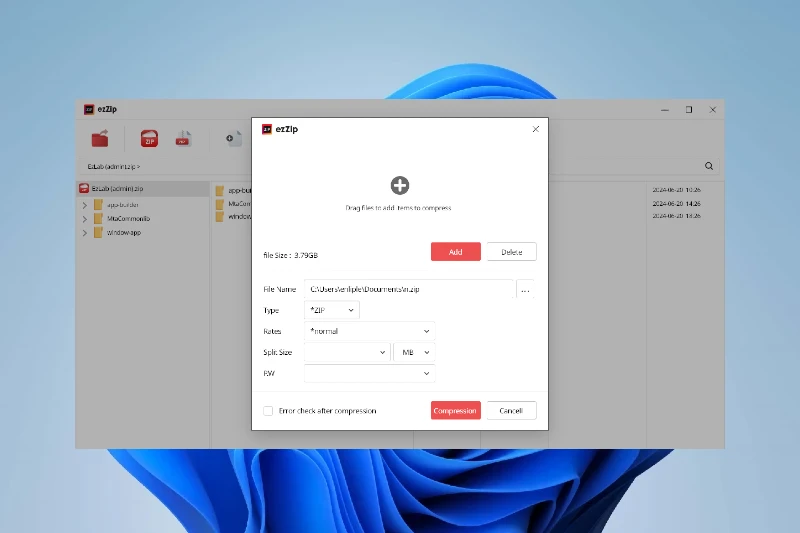Image resolution: width=800 pixels, height=533 pixels.
Task: Click the new file toolbar icon
Action: coord(232,139)
